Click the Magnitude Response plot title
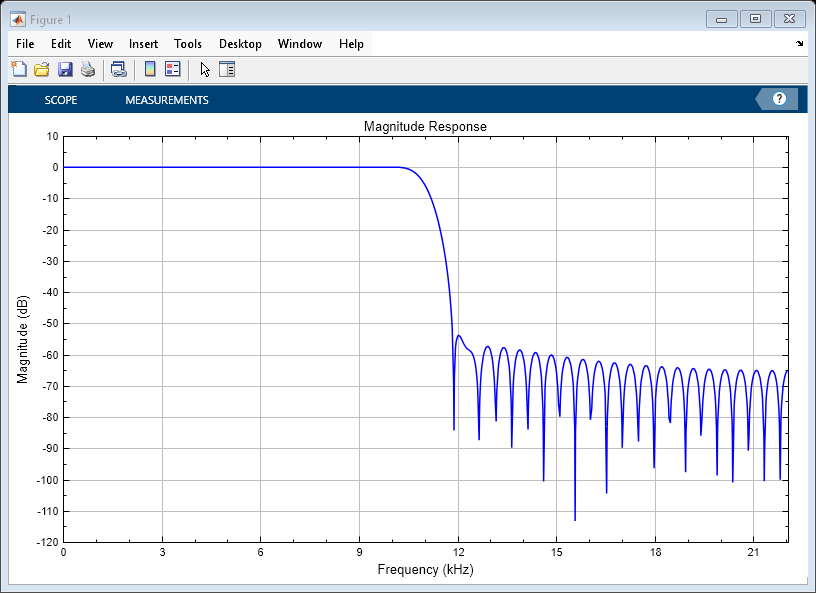 [425, 127]
